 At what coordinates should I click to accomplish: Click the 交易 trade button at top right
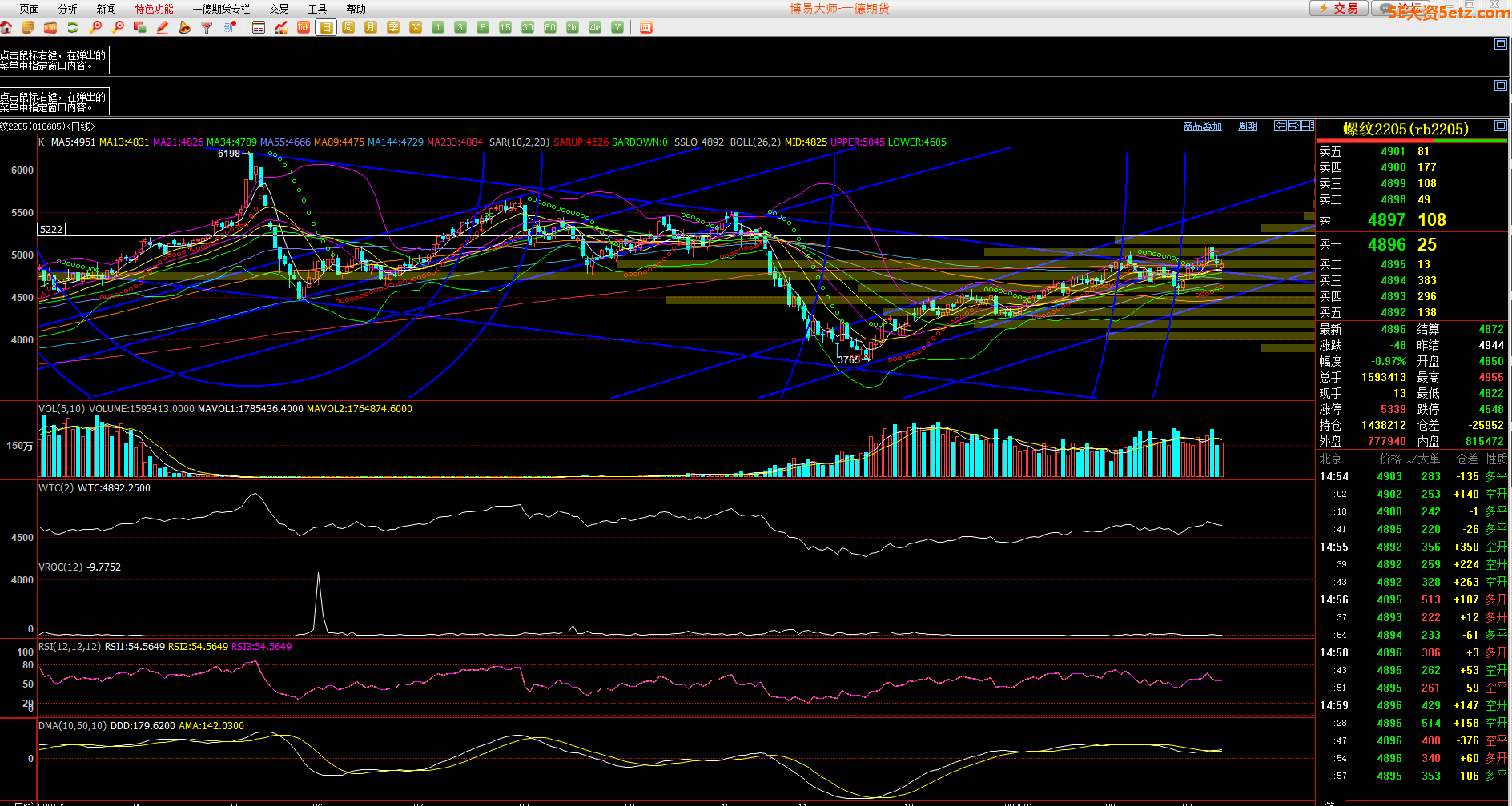(x=1339, y=8)
